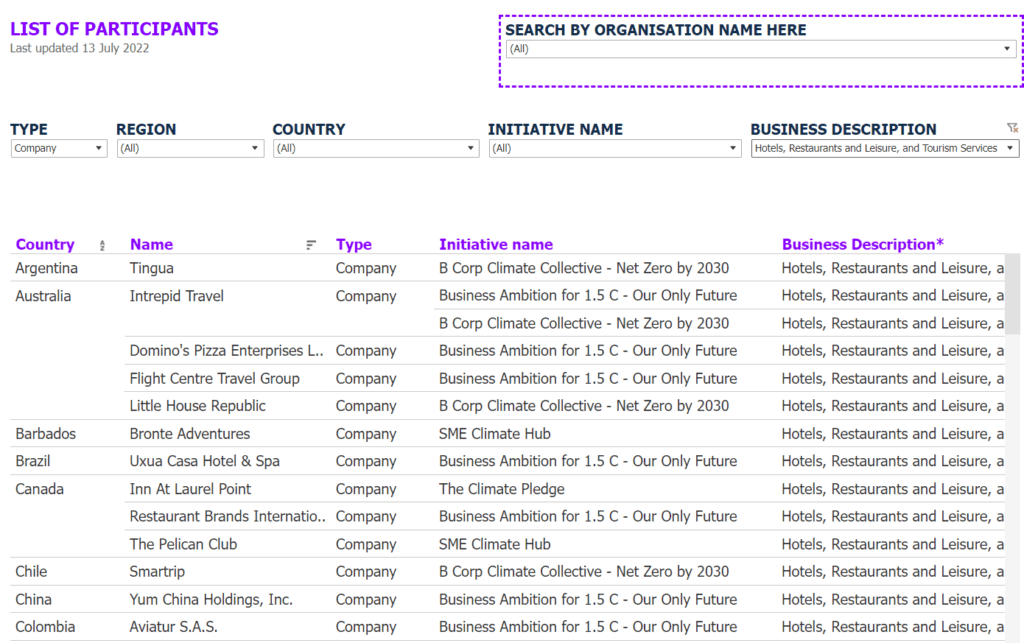Select the Tingua name cell
1024x643 pixels.
pyautogui.click(x=152, y=268)
